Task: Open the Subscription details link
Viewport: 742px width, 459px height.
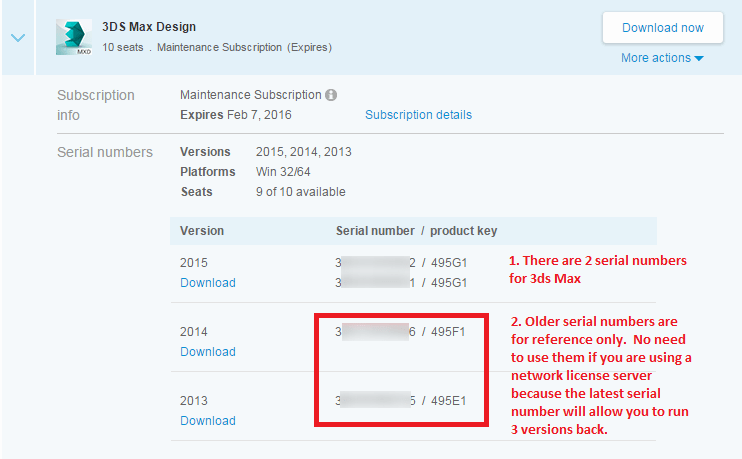Action: tap(418, 115)
